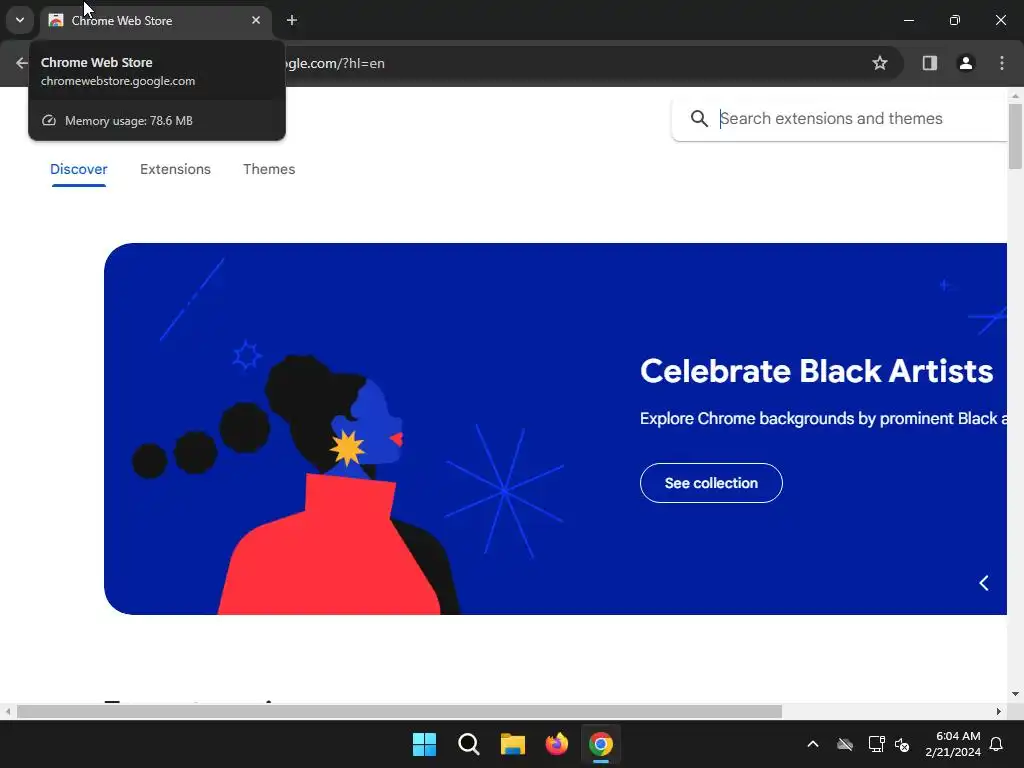Click the Explore Chrome backgrounds subtitle text
The height and width of the screenshot is (768, 1024).
(823, 419)
